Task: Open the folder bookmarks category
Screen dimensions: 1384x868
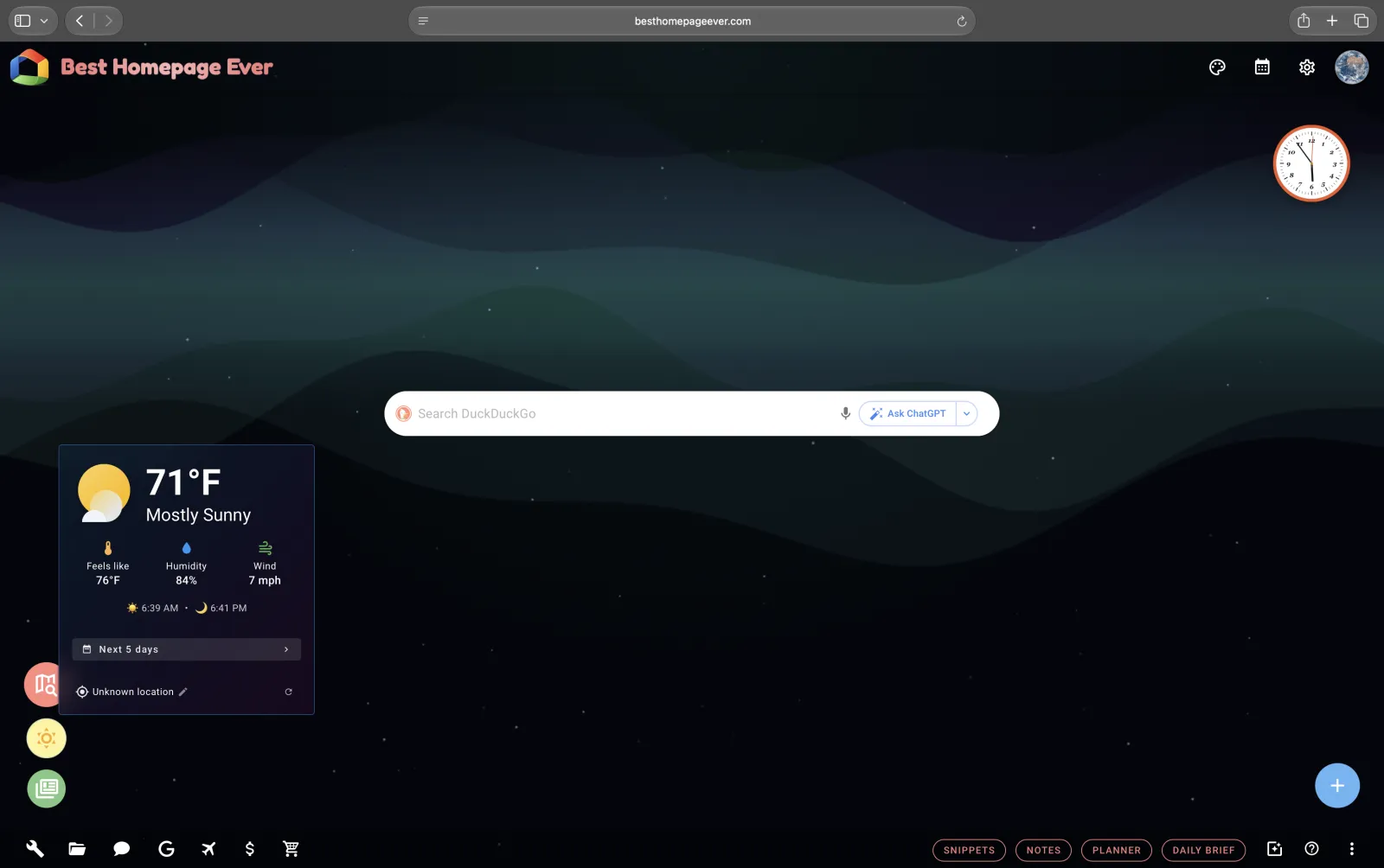Action: (77, 849)
